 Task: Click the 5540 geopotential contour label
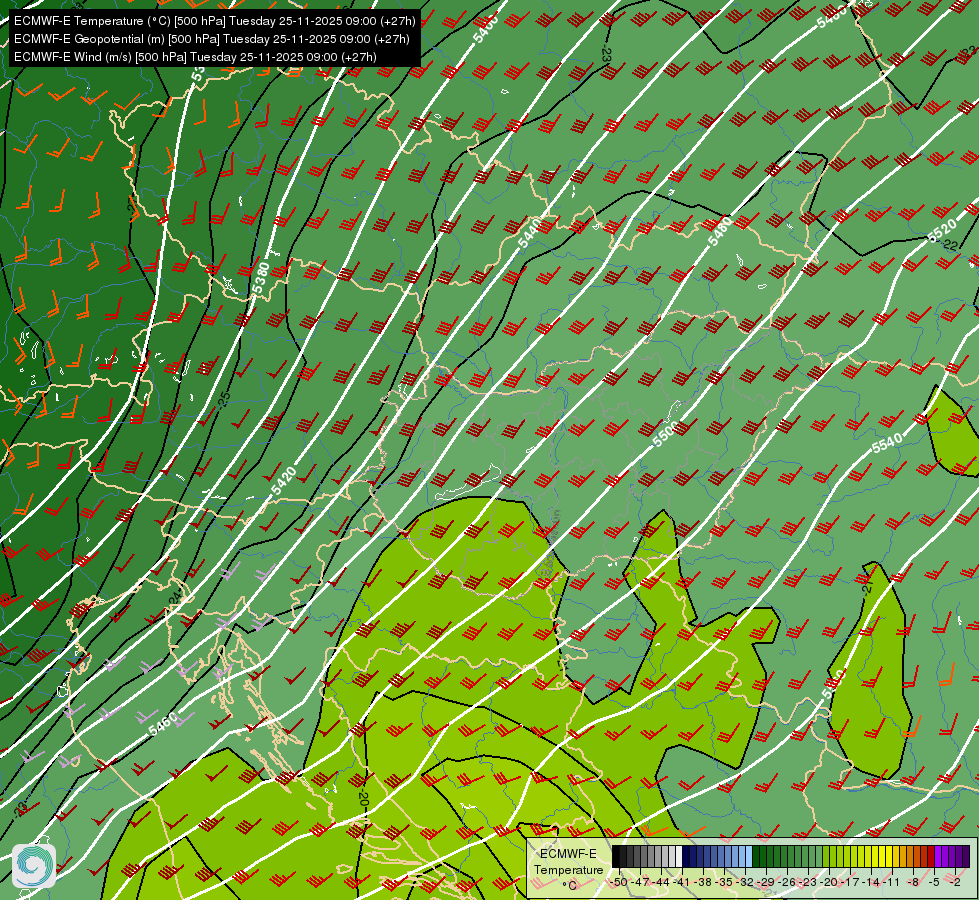[x=887, y=443]
